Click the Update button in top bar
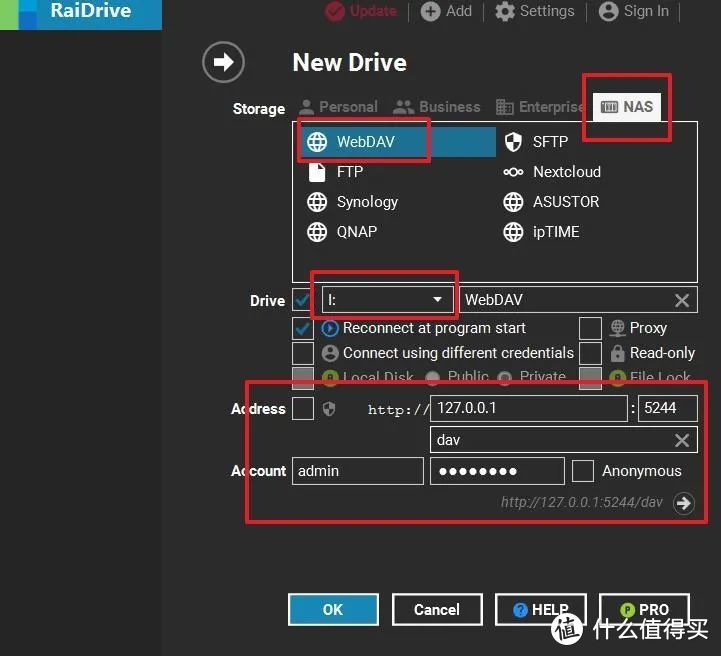The image size is (721, 656). [361, 11]
